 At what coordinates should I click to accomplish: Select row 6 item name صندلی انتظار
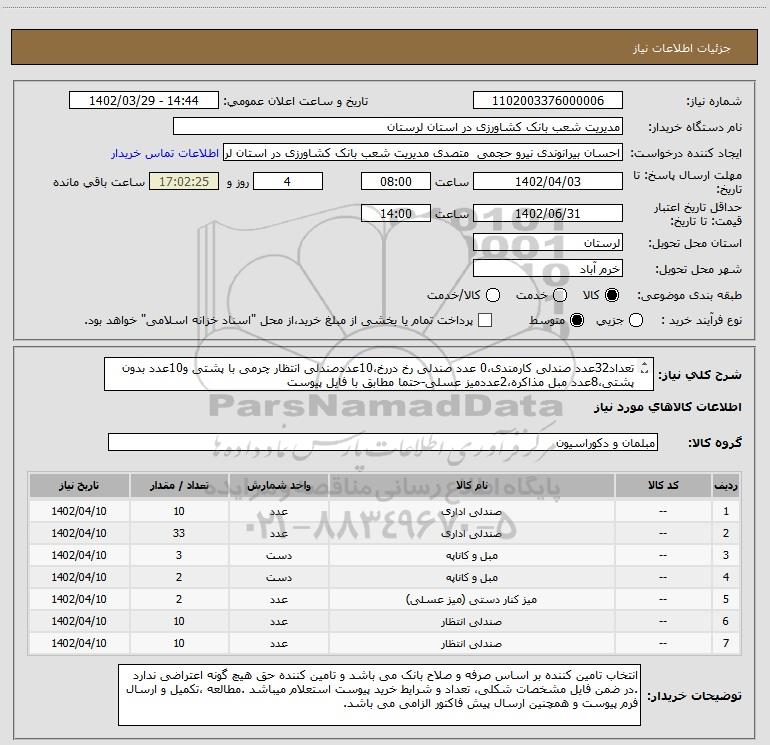click(x=471, y=622)
